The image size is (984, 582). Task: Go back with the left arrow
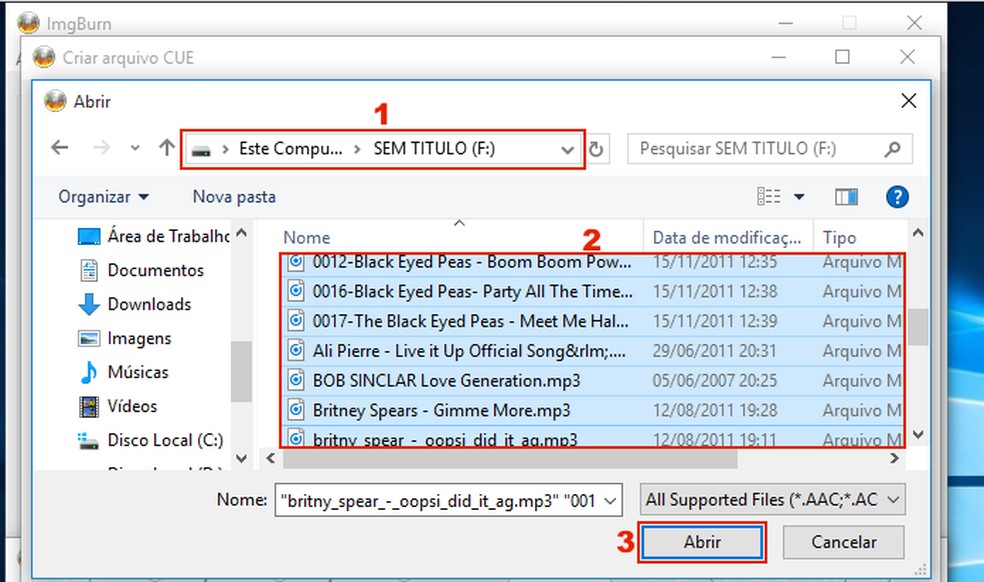(x=60, y=148)
